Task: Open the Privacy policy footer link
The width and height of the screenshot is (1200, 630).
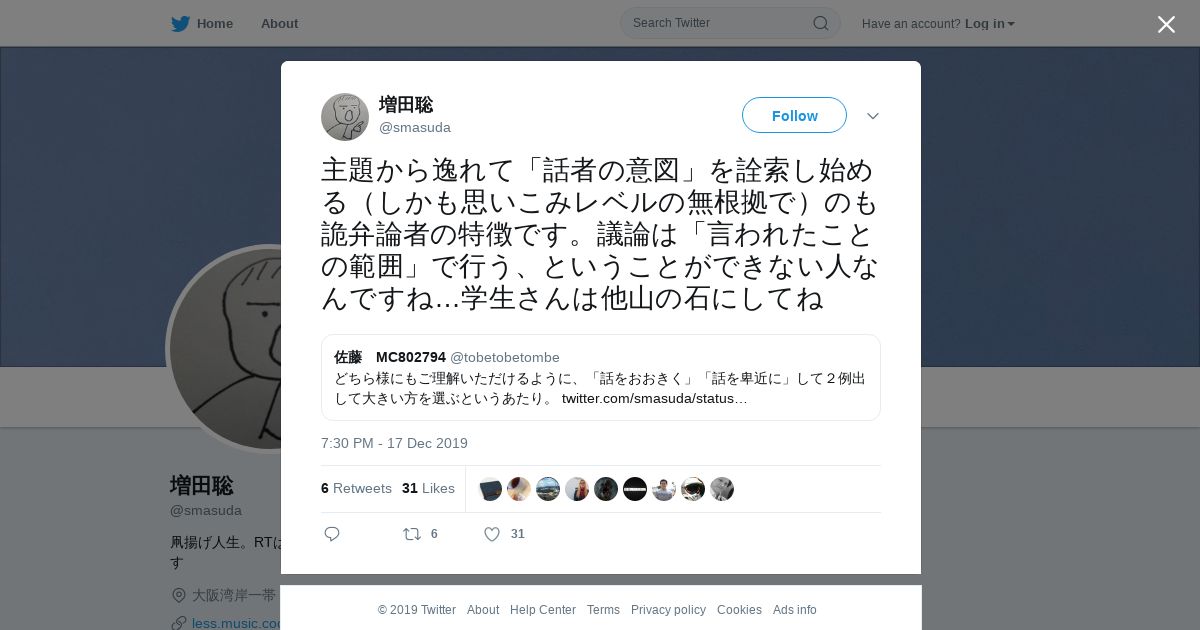Action: [x=668, y=610]
